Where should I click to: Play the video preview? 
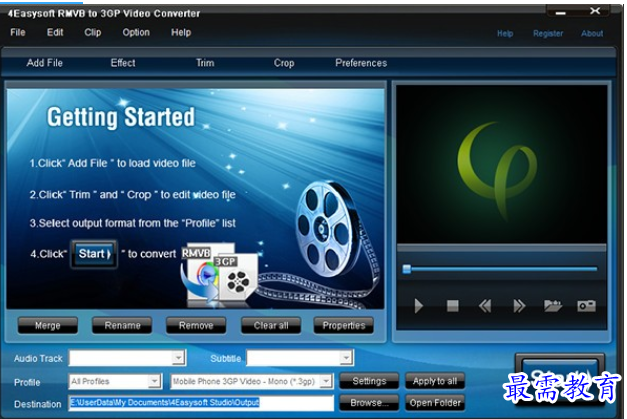(x=418, y=306)
